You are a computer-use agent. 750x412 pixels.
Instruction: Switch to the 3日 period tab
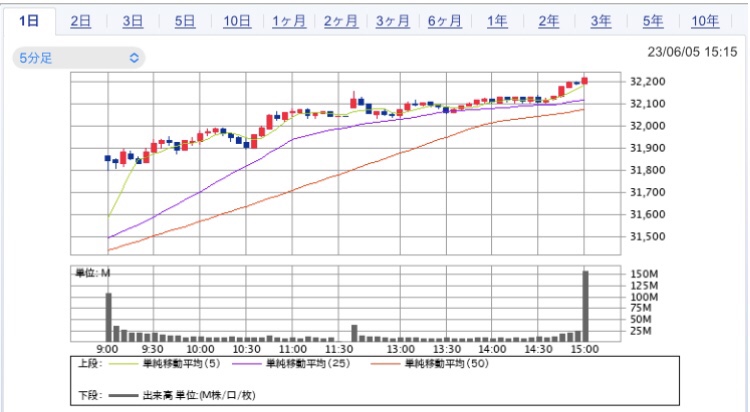(132, 21)
